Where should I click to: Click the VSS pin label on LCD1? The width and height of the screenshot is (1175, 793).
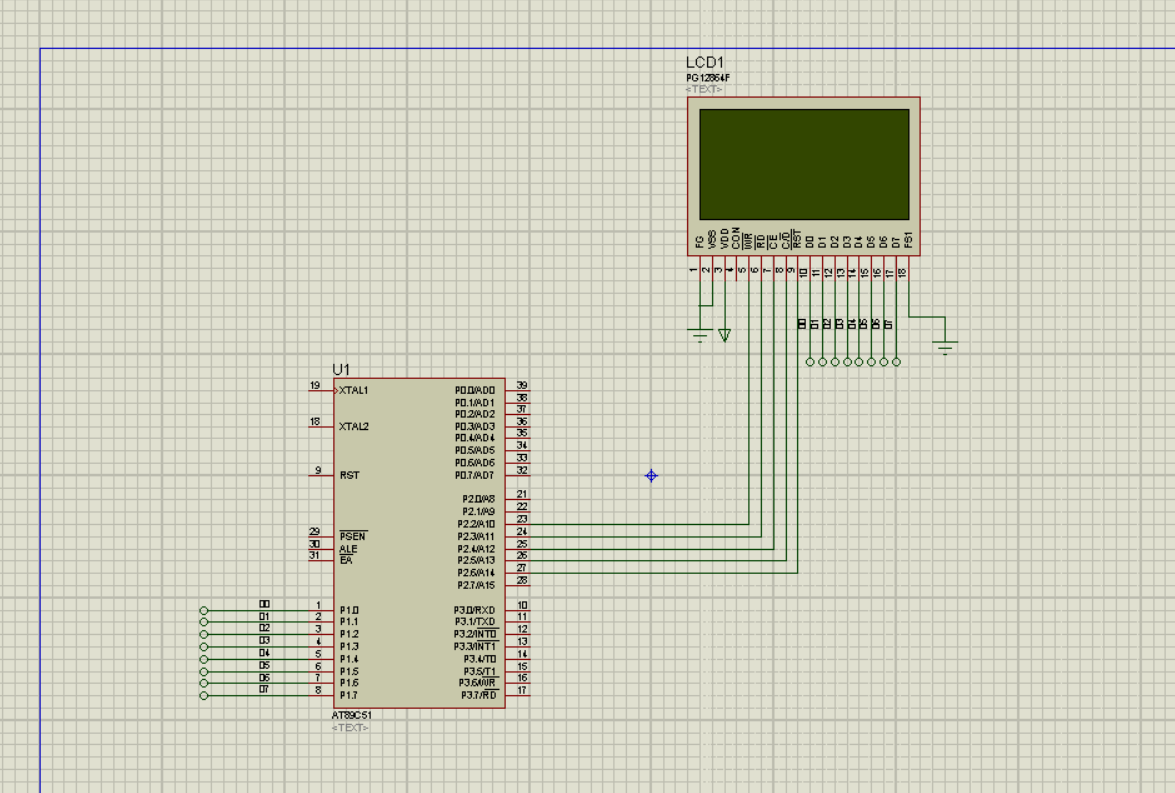[x=712, y=240]
